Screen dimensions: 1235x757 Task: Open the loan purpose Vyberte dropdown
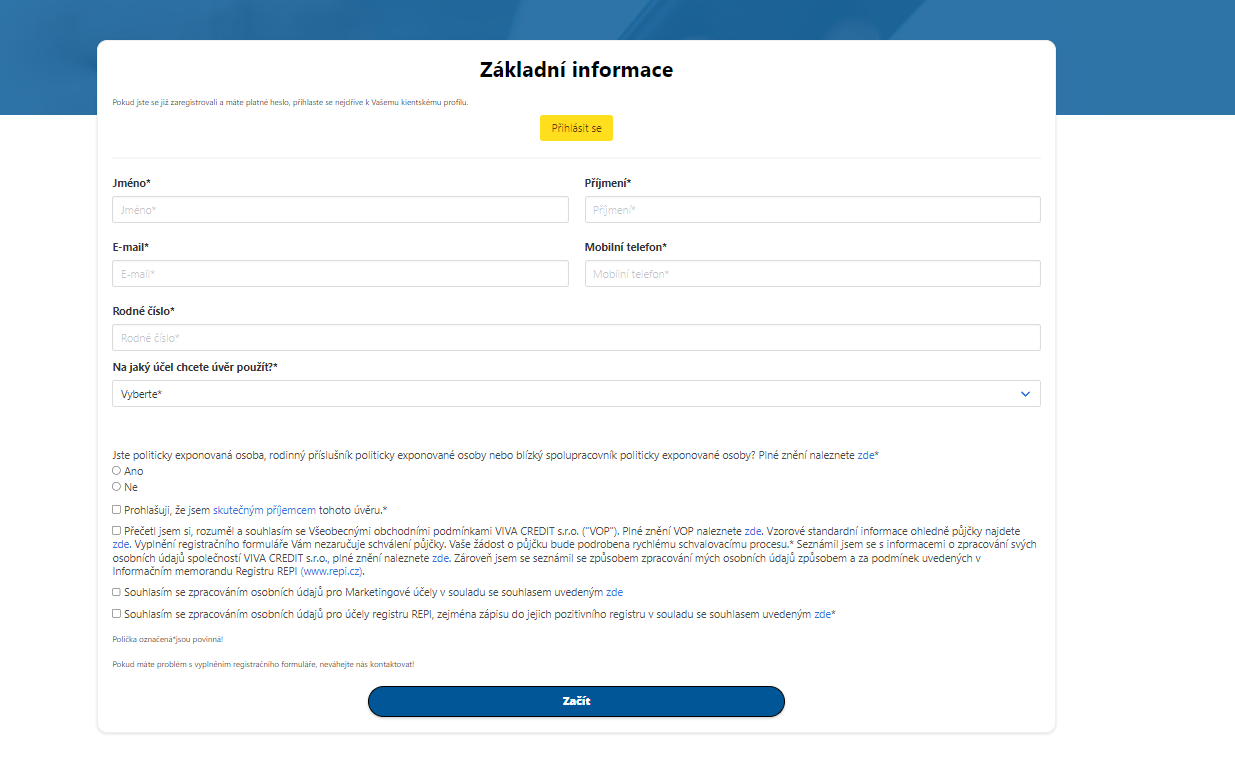(x=576, y=394)
